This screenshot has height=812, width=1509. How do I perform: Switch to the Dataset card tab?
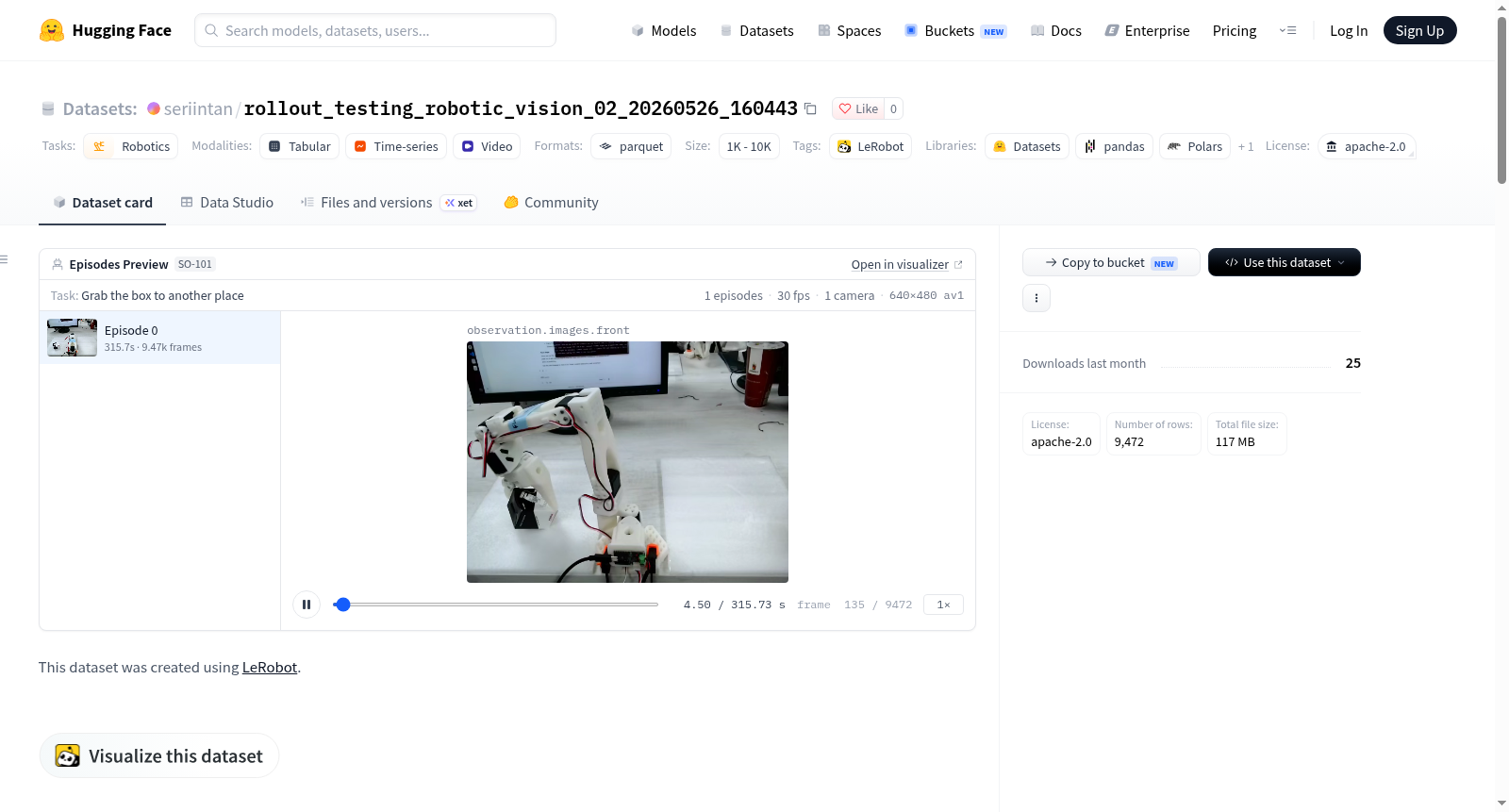(x=102, y=203)
